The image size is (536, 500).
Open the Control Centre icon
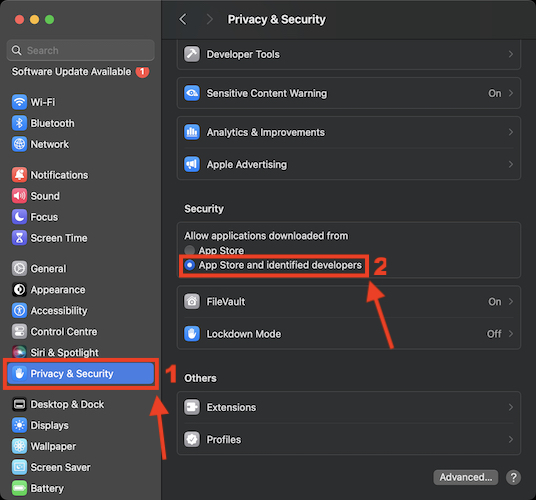(x=19, y=332)
